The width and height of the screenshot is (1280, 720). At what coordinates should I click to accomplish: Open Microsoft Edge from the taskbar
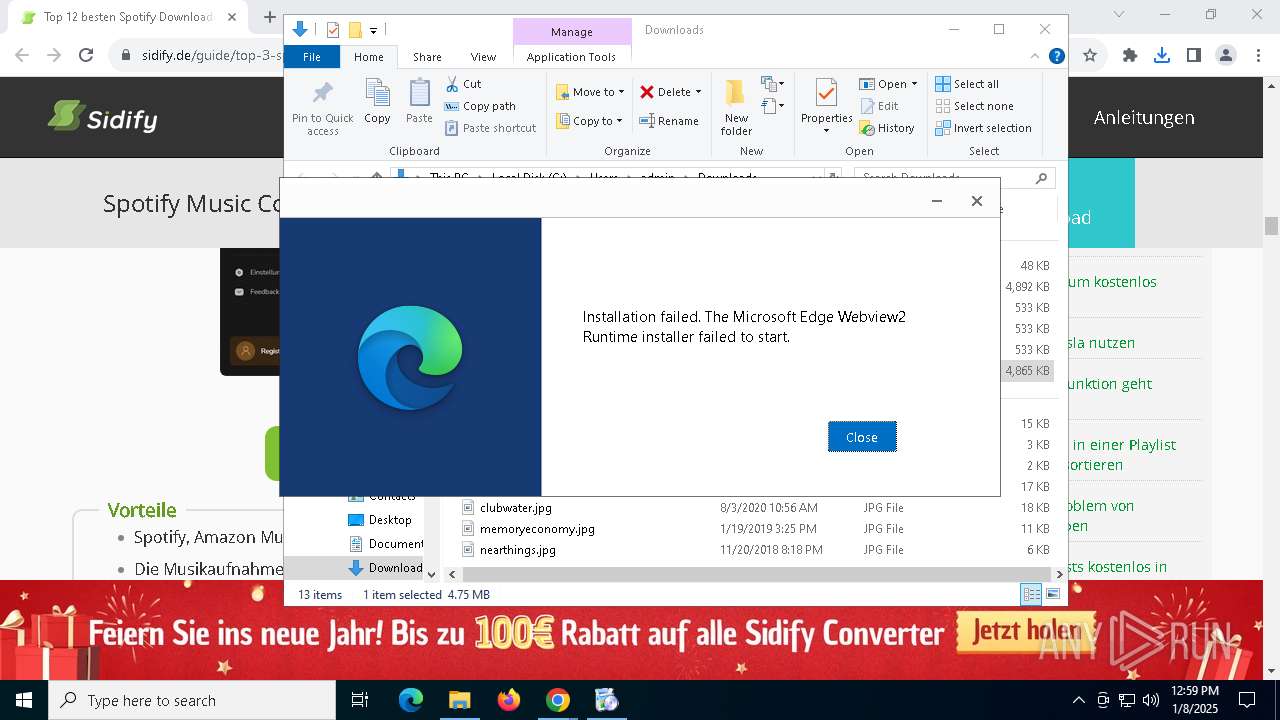click(411, 700)
